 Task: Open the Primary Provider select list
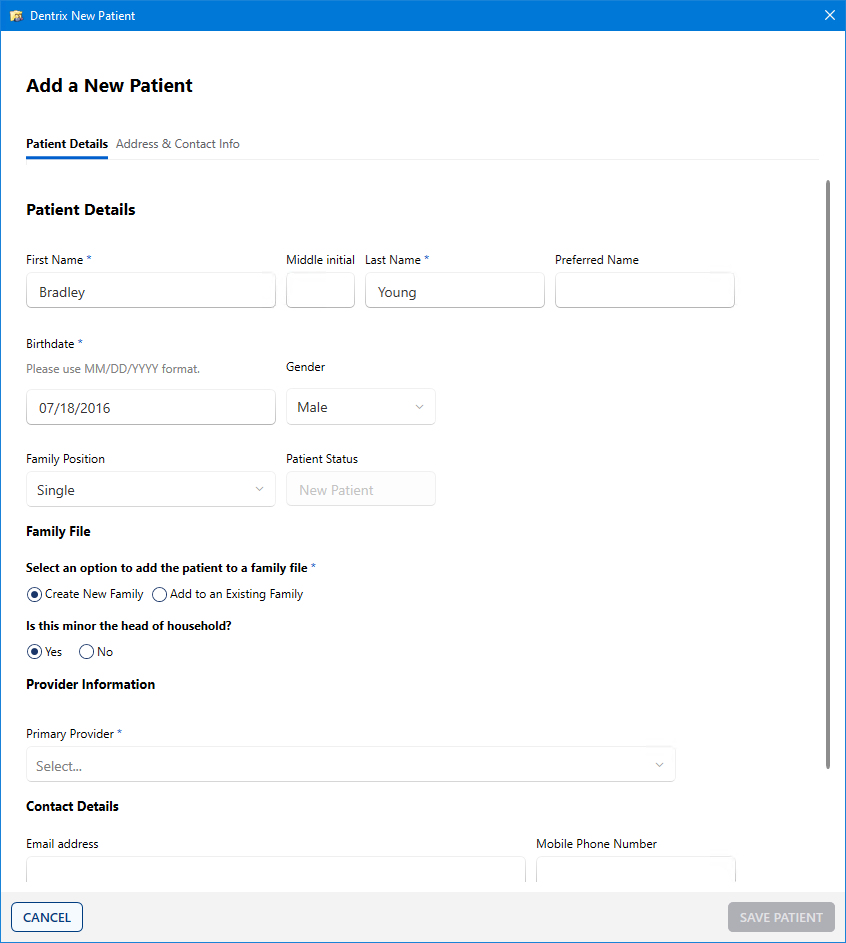(350, 765)
